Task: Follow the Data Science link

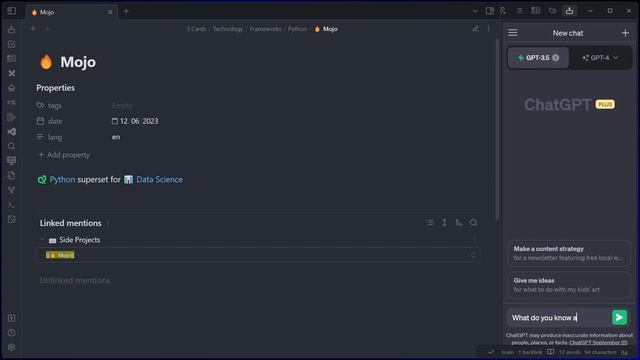Action: [159, 180]
